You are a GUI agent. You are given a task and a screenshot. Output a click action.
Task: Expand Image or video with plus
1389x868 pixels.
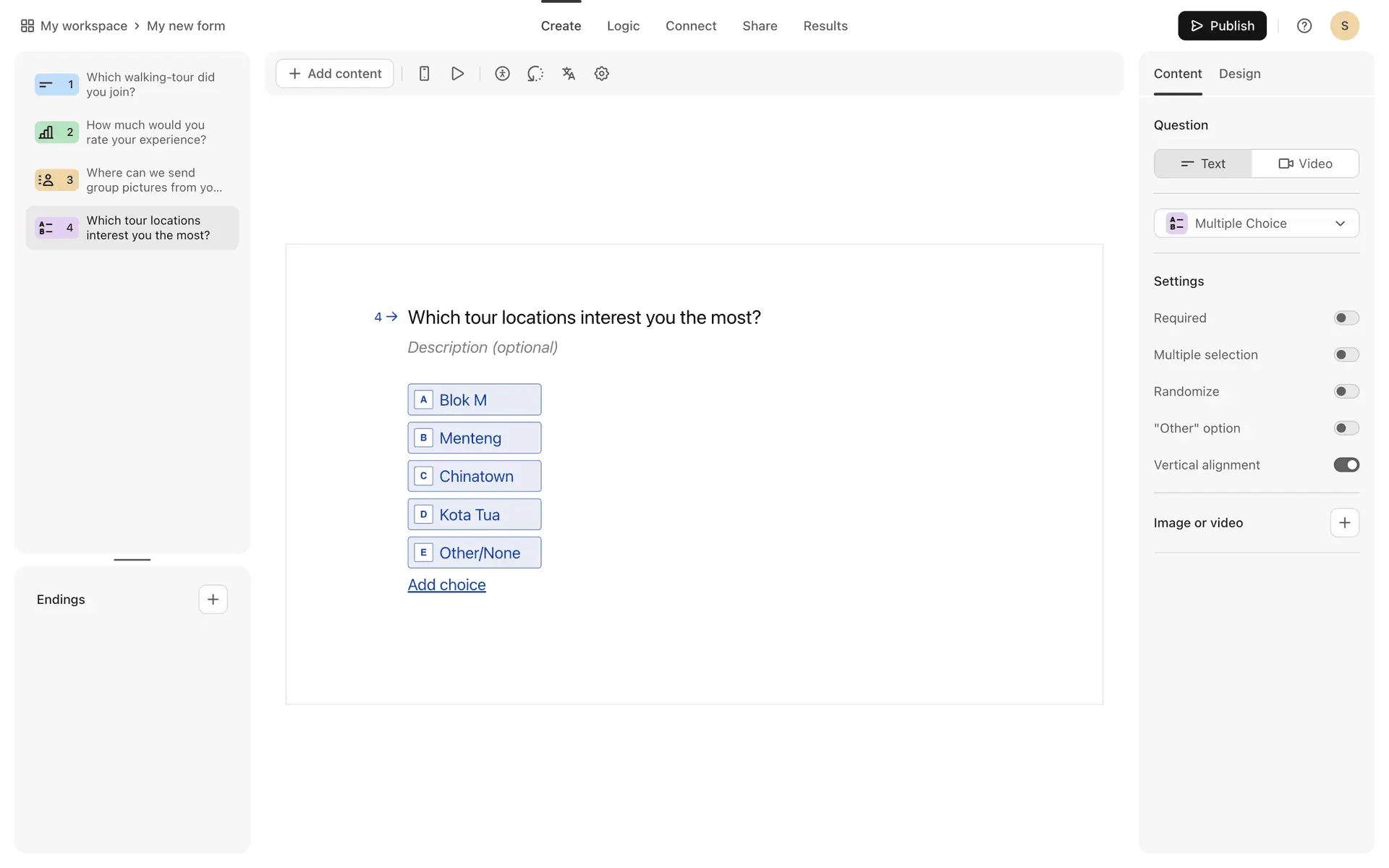[1344, 523]
